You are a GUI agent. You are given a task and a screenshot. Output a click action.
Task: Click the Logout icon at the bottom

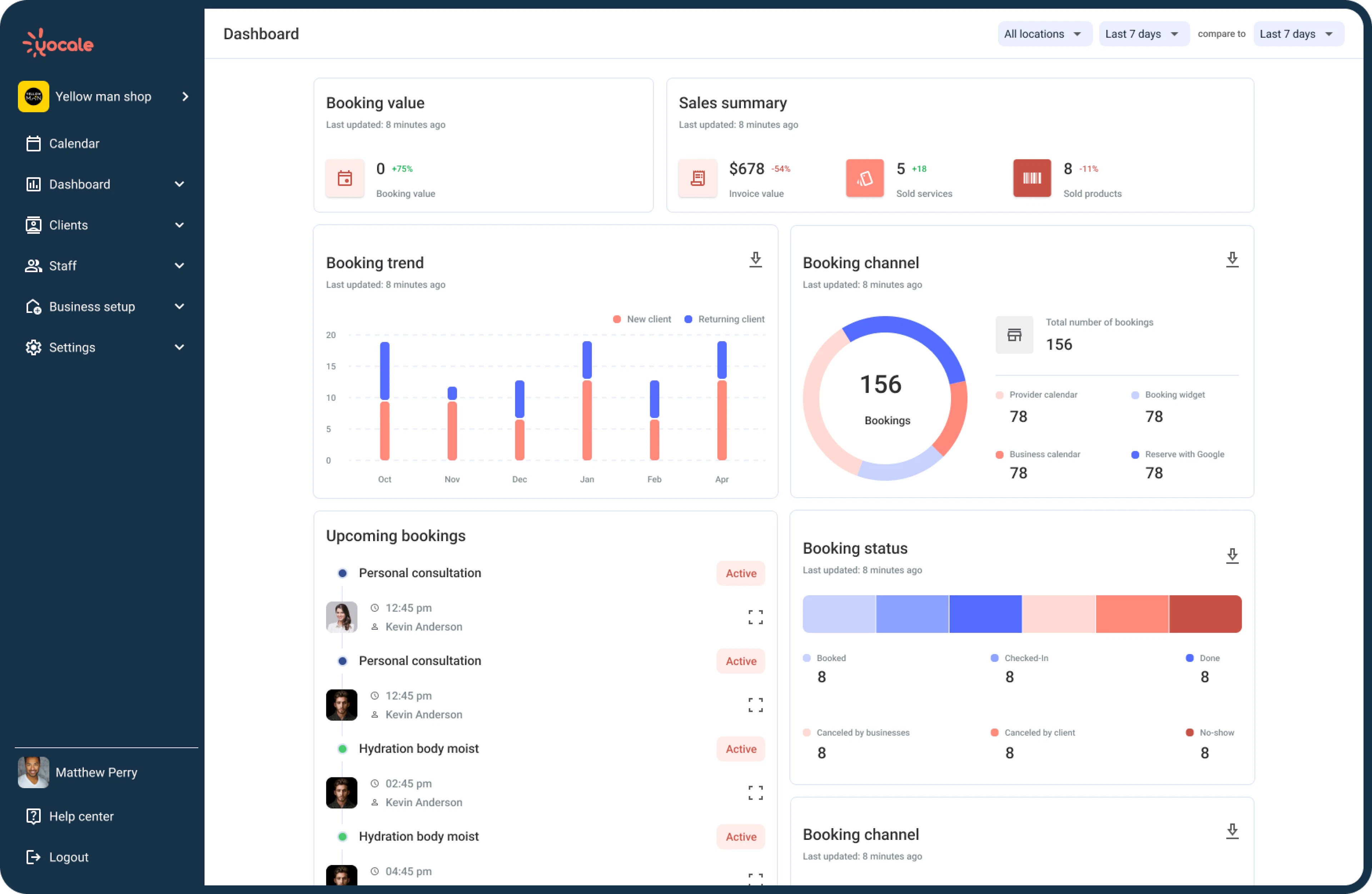tap(33, 857)
